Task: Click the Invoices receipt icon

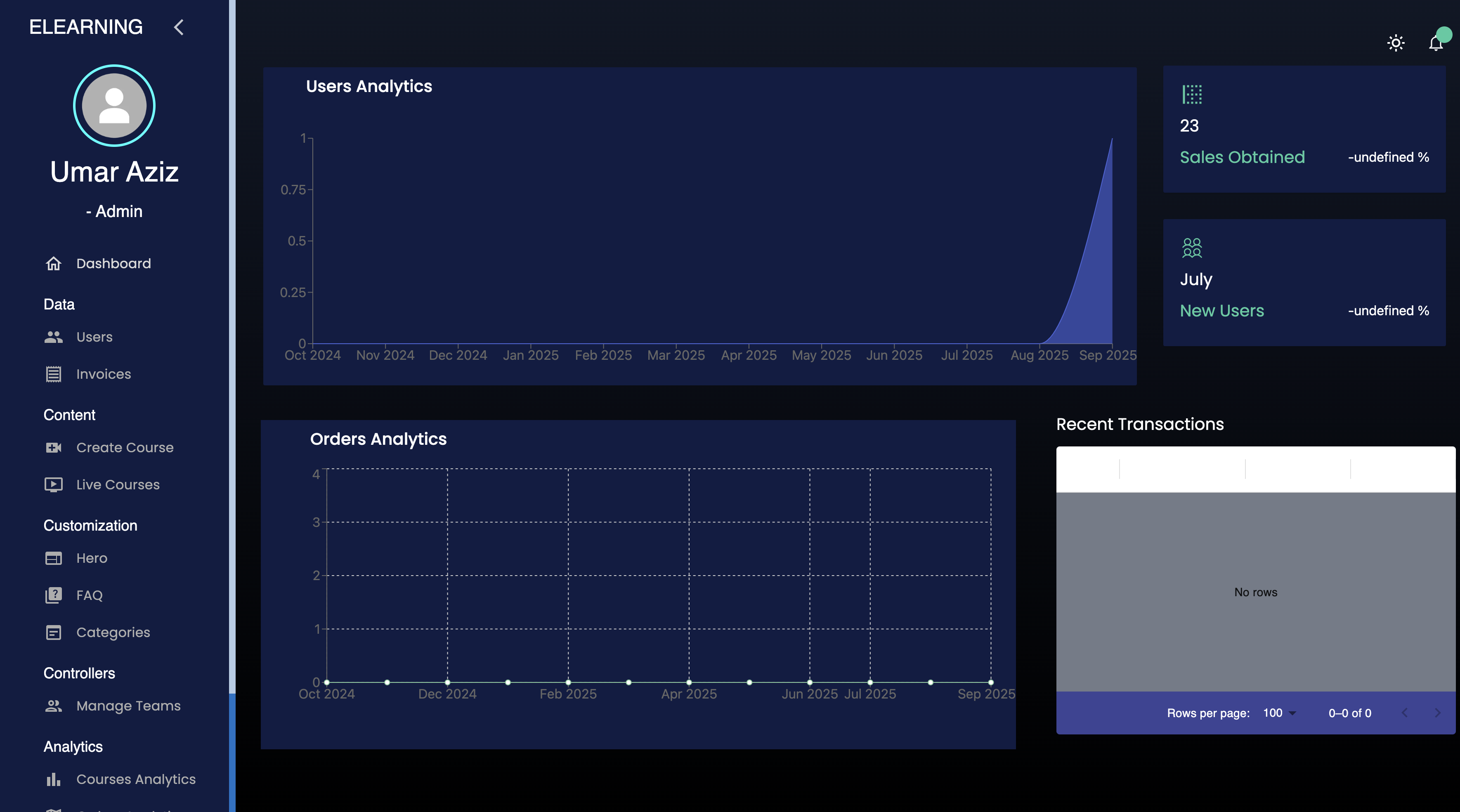Action: point(53,374)
